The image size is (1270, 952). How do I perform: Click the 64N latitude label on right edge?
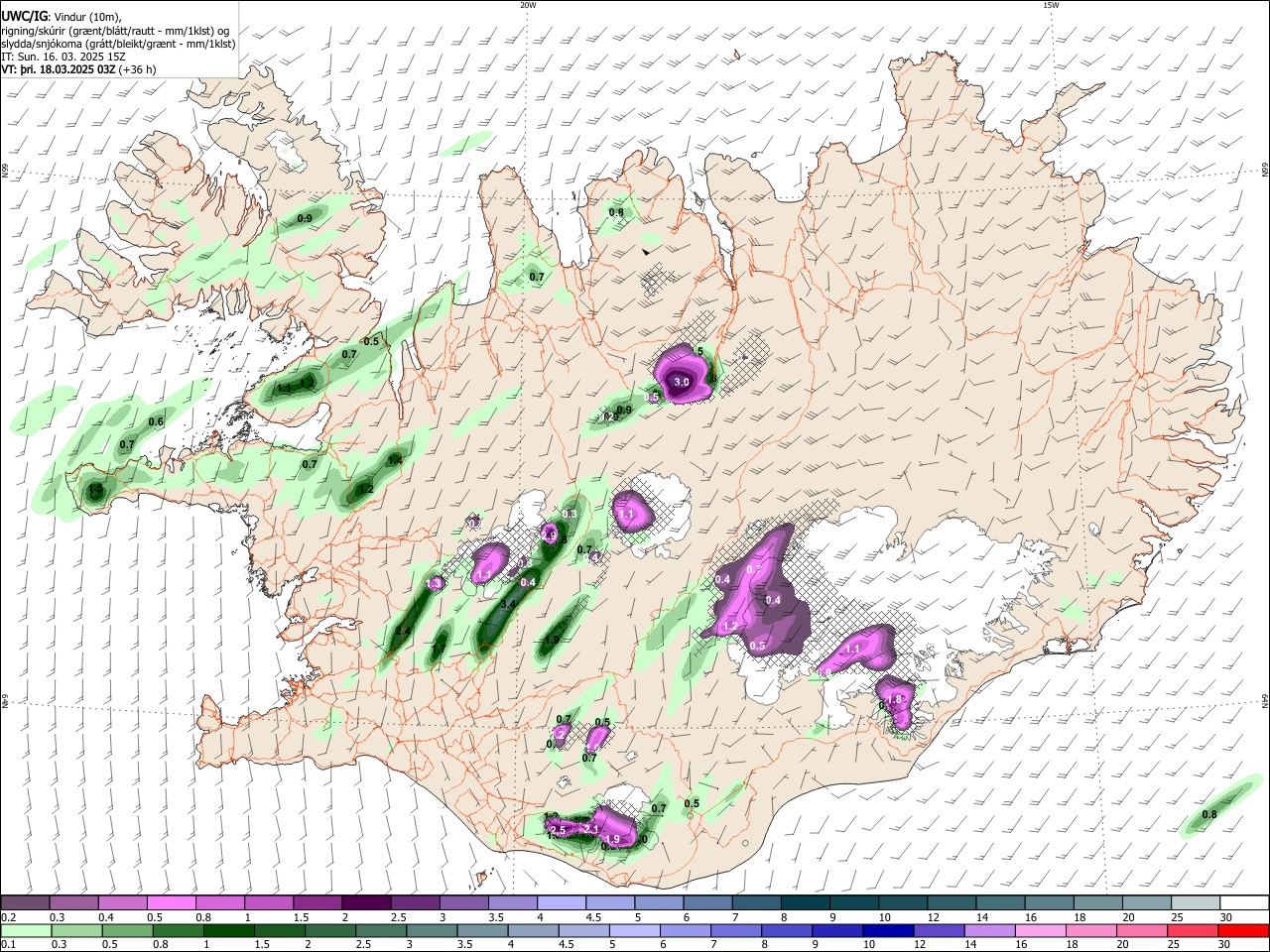(1265, 700)
